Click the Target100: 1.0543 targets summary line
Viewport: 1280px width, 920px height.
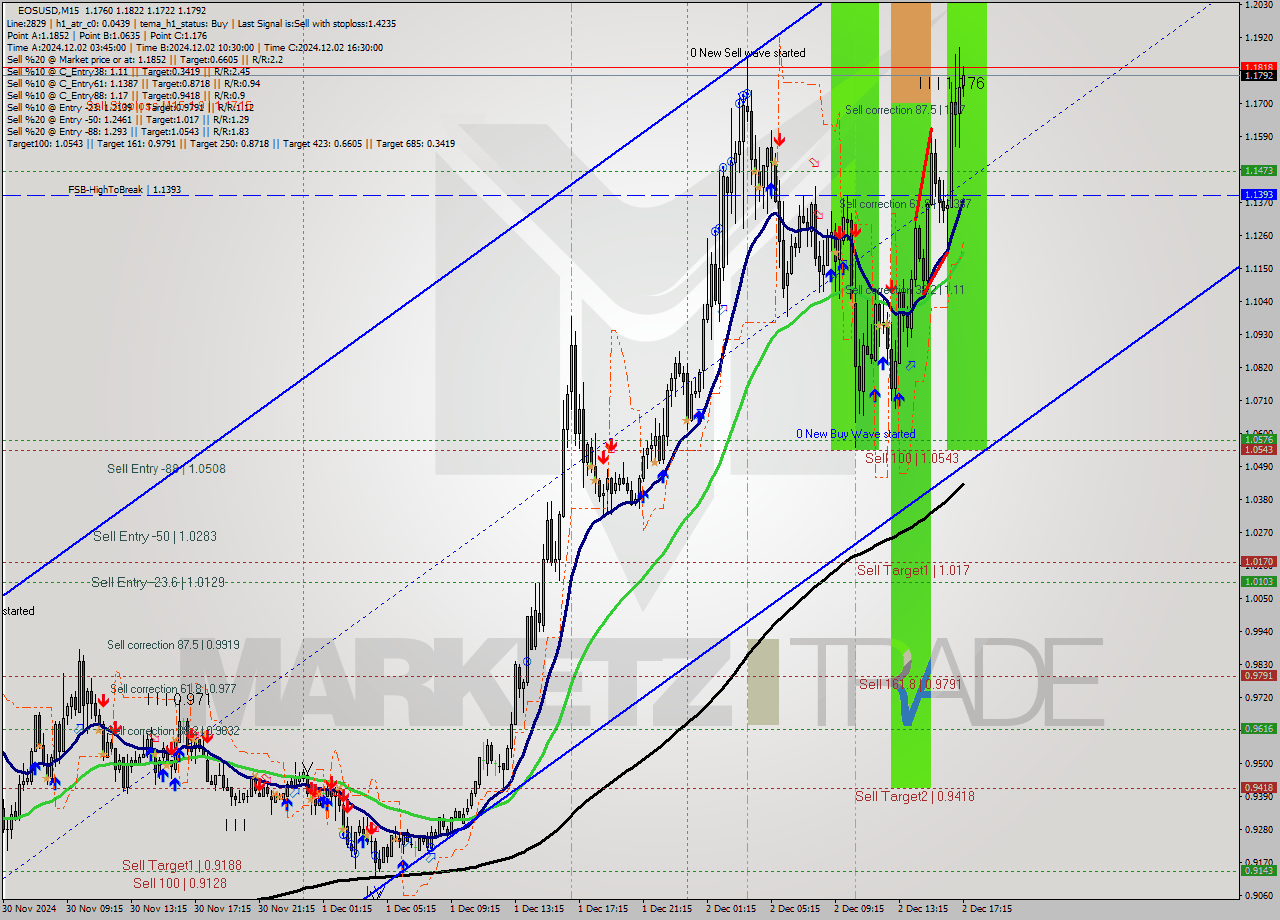[231, 143]
